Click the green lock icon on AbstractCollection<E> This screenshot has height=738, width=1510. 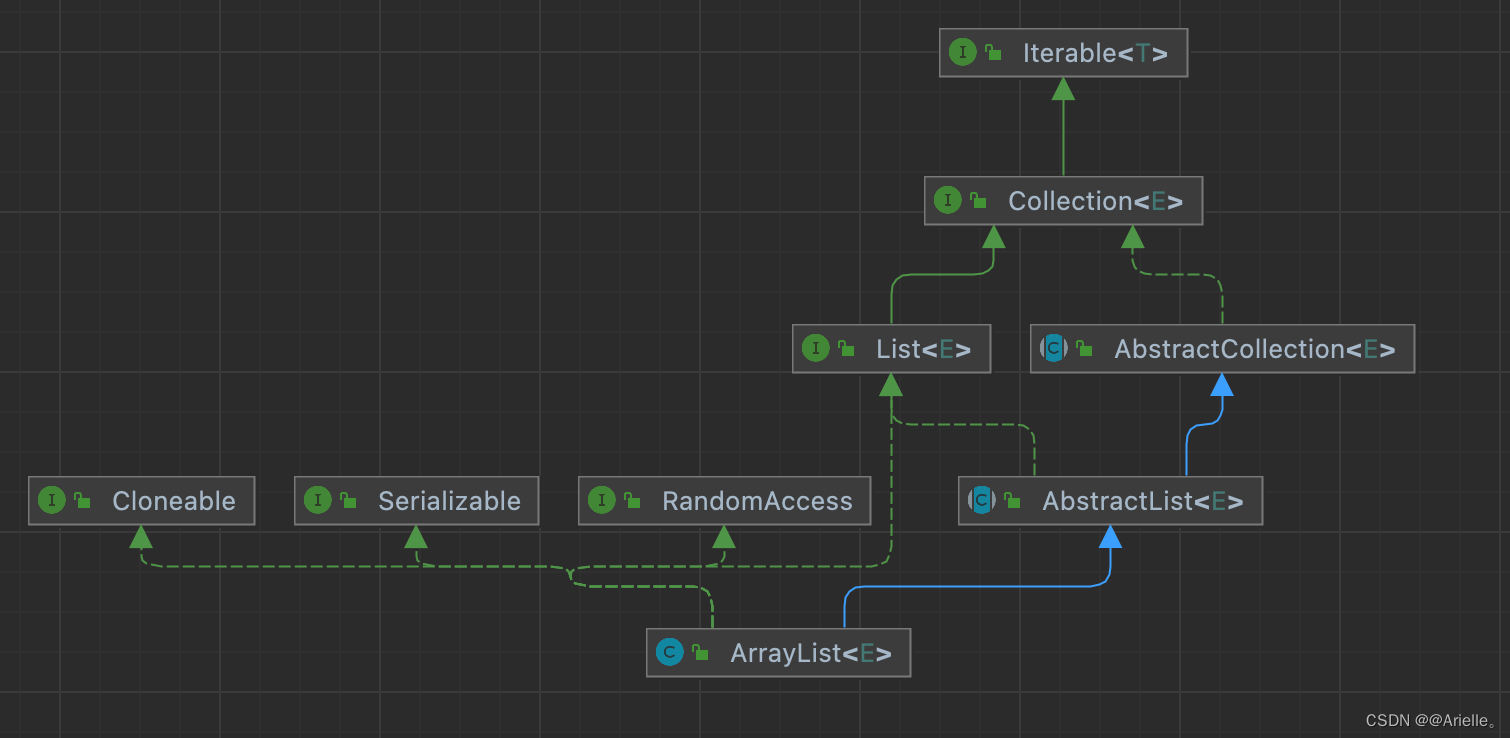click(x=1085, y=349)
